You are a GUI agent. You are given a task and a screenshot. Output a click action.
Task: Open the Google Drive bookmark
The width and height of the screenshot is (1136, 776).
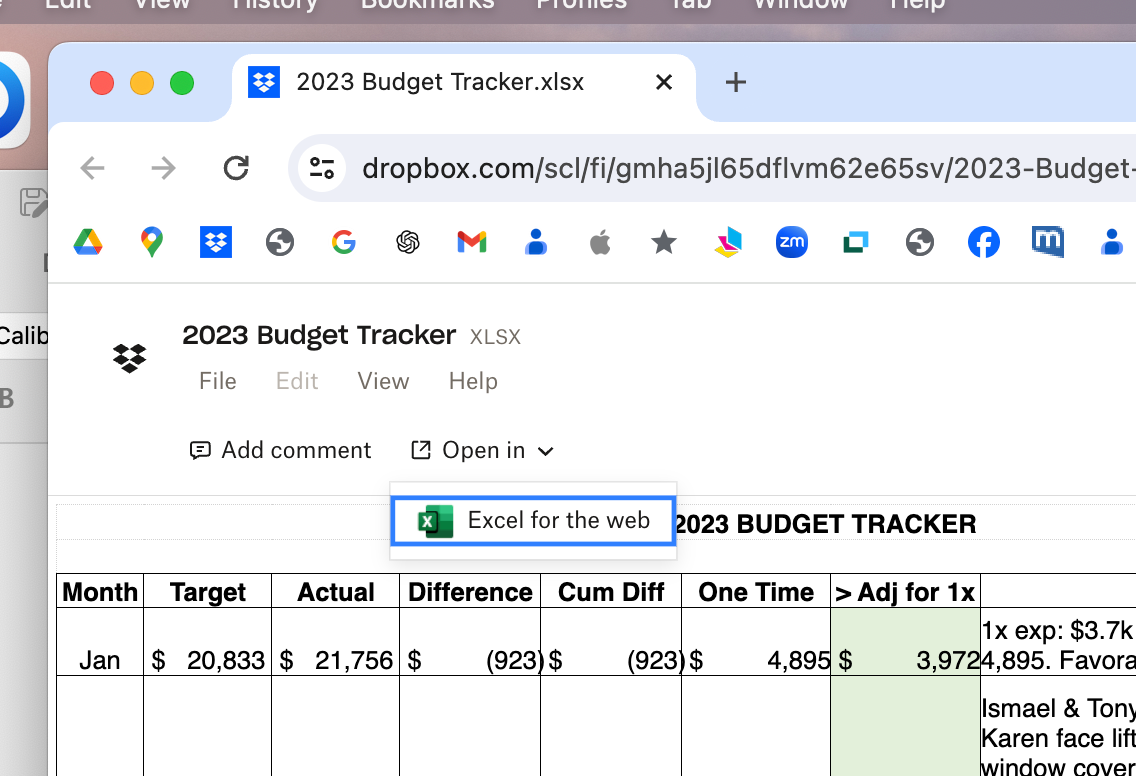pyautogui.click(x=88, y=242)
